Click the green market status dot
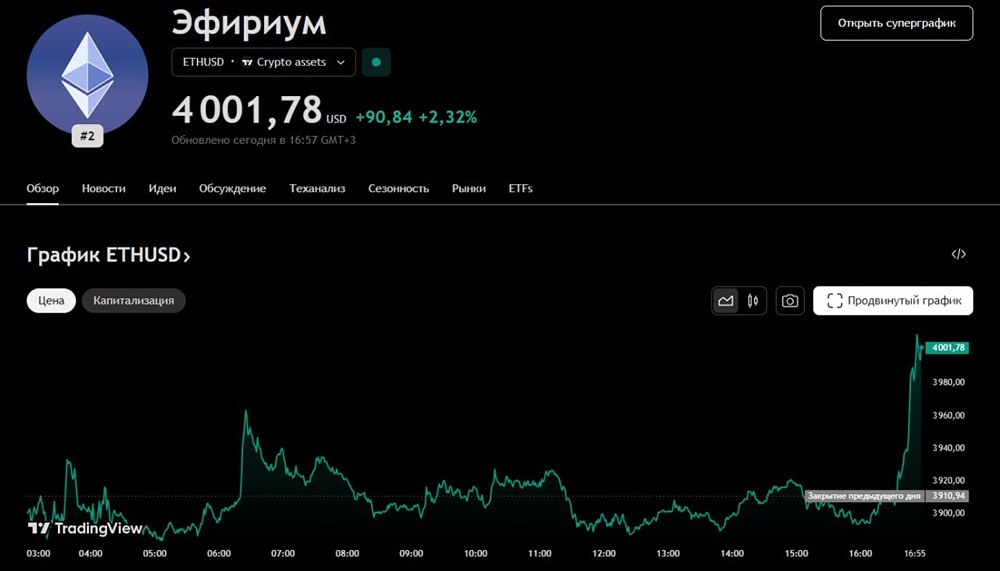This screenshot has width=1000, height=571. 376,62
